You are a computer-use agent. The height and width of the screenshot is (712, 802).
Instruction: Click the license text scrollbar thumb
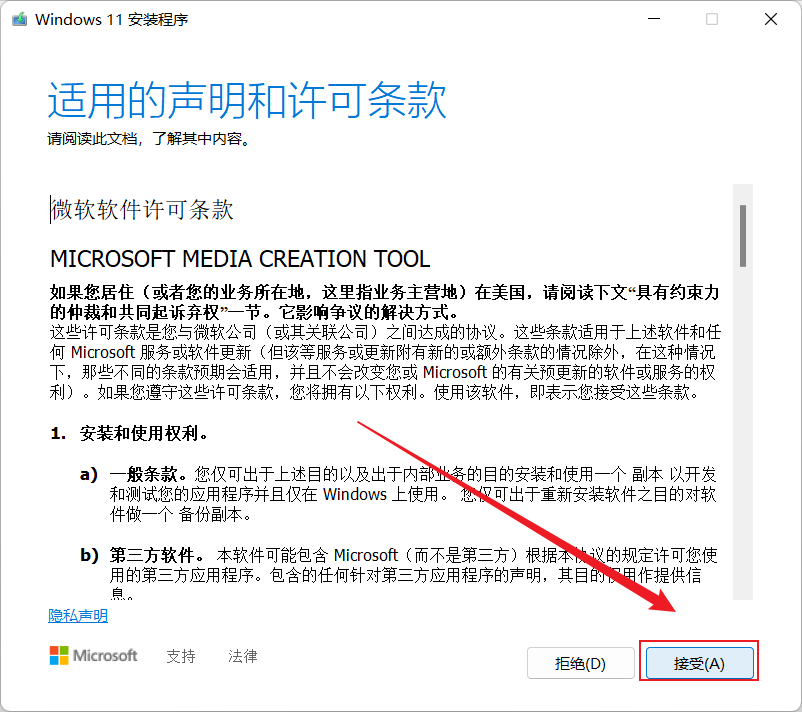pos(743,236)
